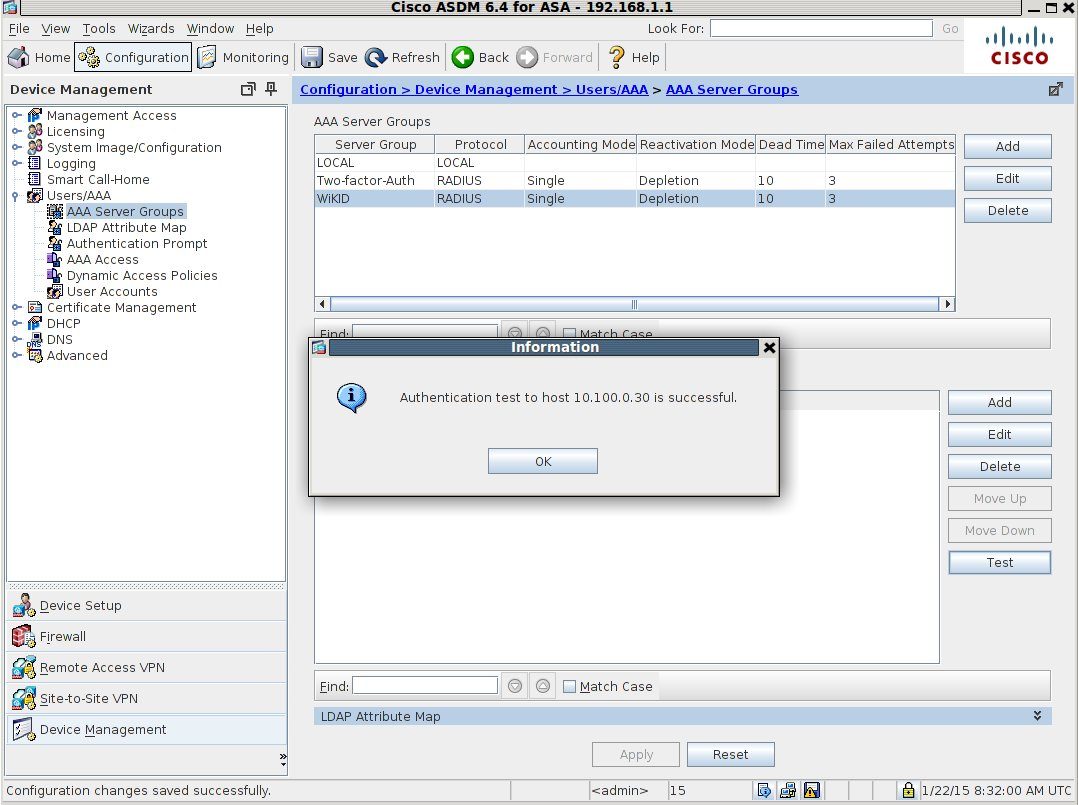Click the lock icon in status bar
The width and height of the screenshot is (1078, 805).
(x=907, y=790)
